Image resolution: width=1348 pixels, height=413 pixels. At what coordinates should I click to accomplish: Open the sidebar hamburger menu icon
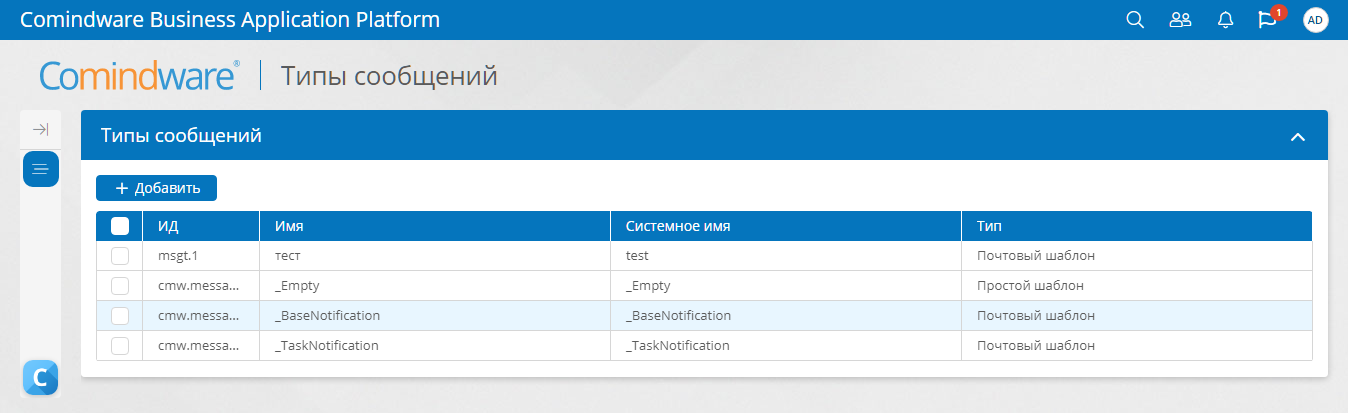(x=41, y=169)
